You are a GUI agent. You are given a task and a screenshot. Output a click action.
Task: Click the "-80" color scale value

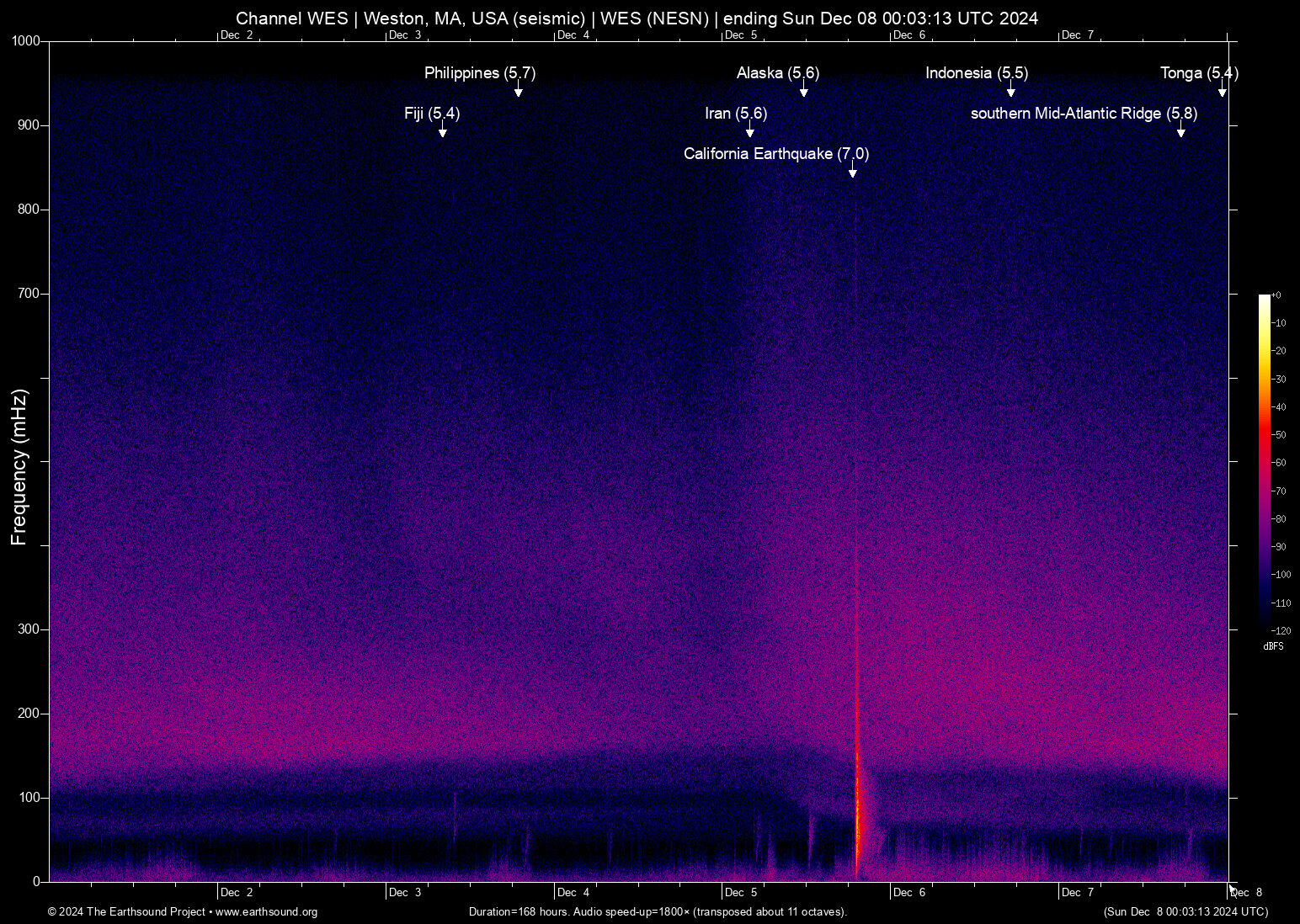1279,519
